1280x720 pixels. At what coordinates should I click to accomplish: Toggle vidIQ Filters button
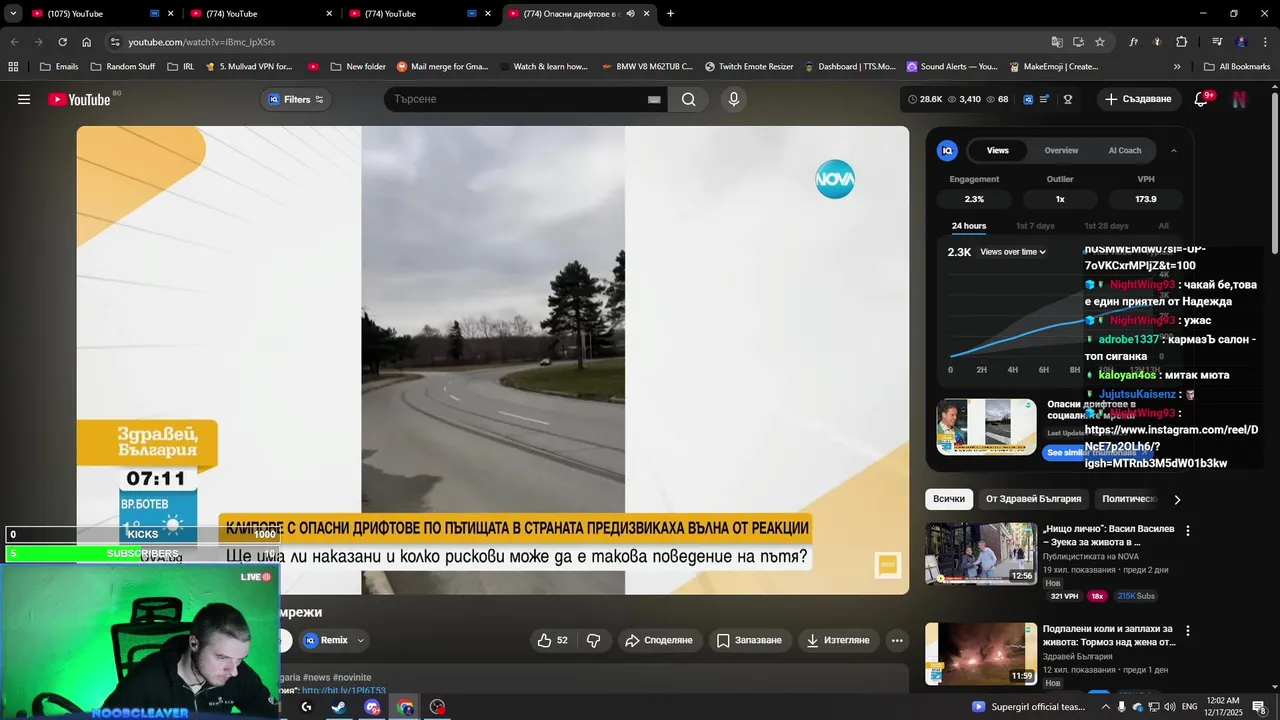(x=296, y=99)
